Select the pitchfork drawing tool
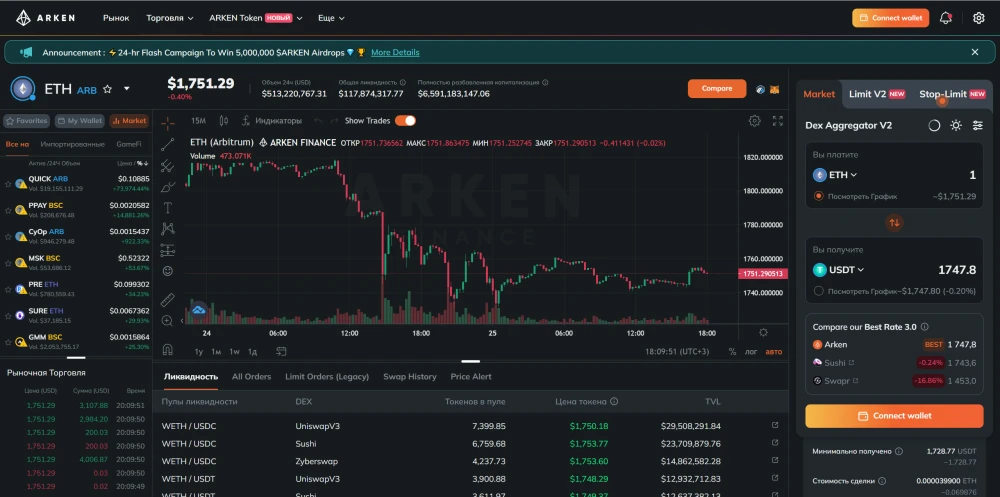The image size is (1000, 497). pos(168,166)
